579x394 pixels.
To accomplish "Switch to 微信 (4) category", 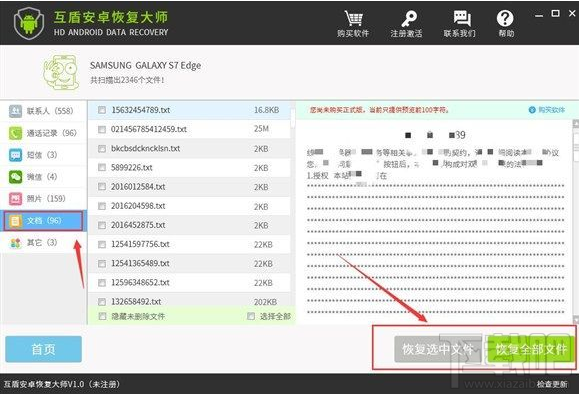I will coord(44,177).
